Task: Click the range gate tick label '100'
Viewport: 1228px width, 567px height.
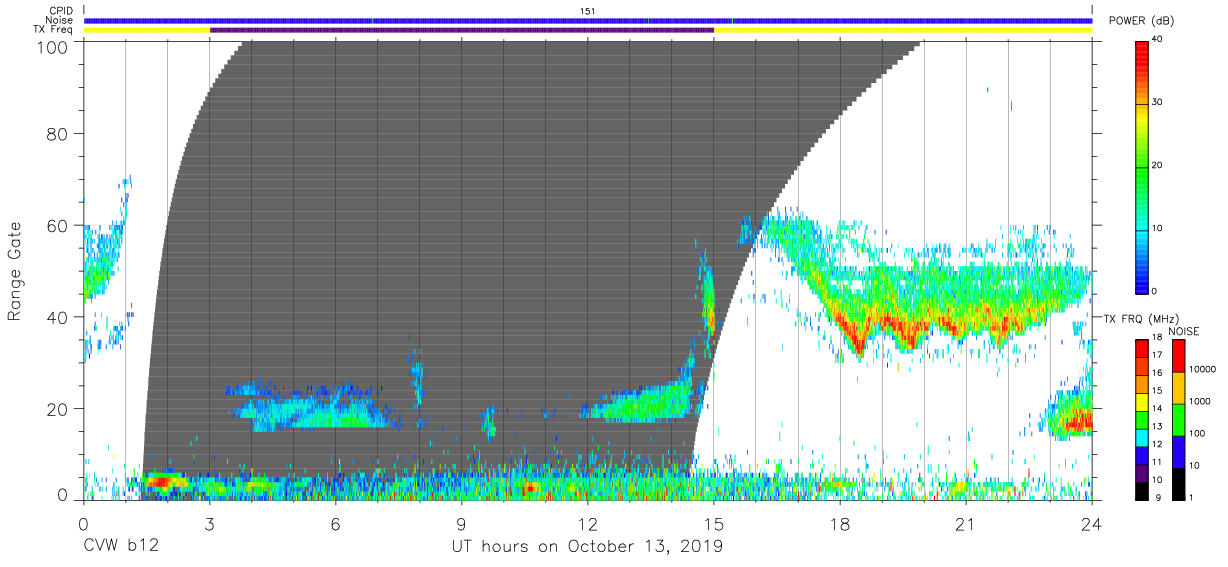Action: (x=54, y=47)
